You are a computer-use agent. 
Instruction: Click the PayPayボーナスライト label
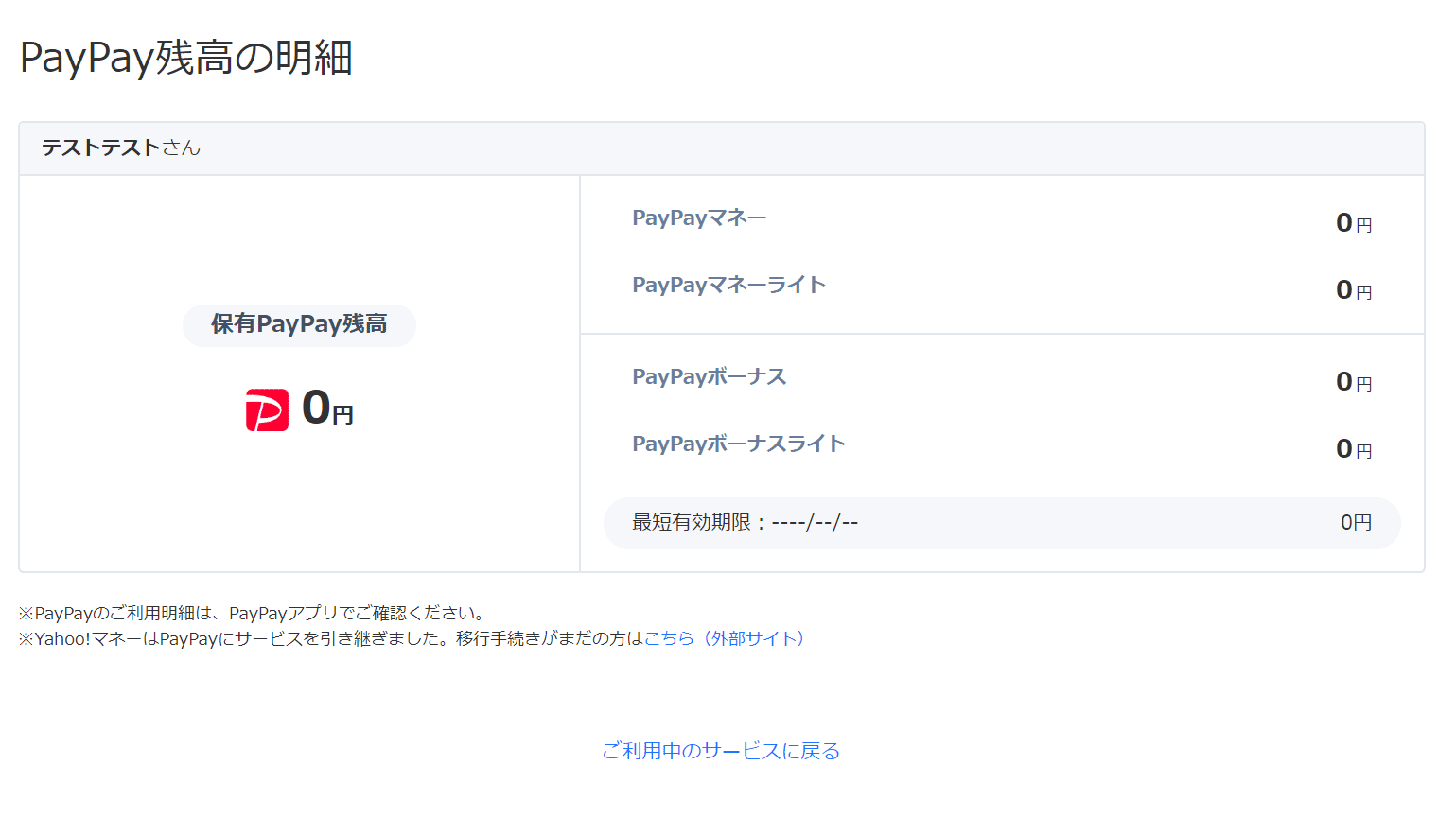[739, 444]
